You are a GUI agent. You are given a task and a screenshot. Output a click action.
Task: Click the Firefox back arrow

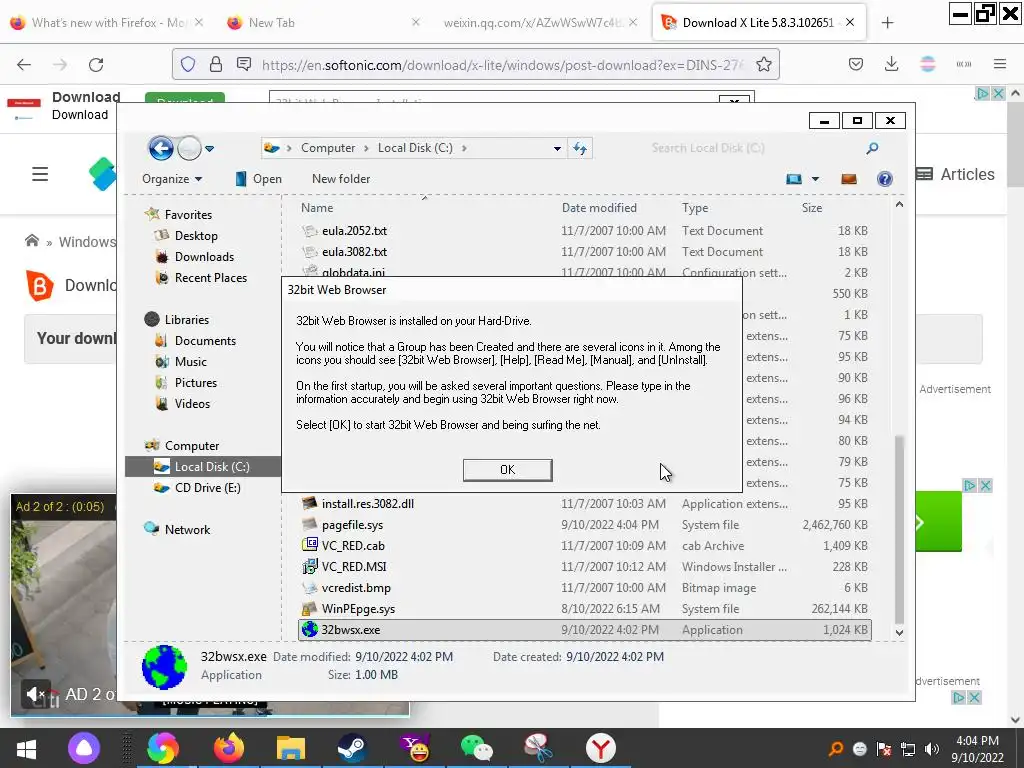tap(24, 64)
